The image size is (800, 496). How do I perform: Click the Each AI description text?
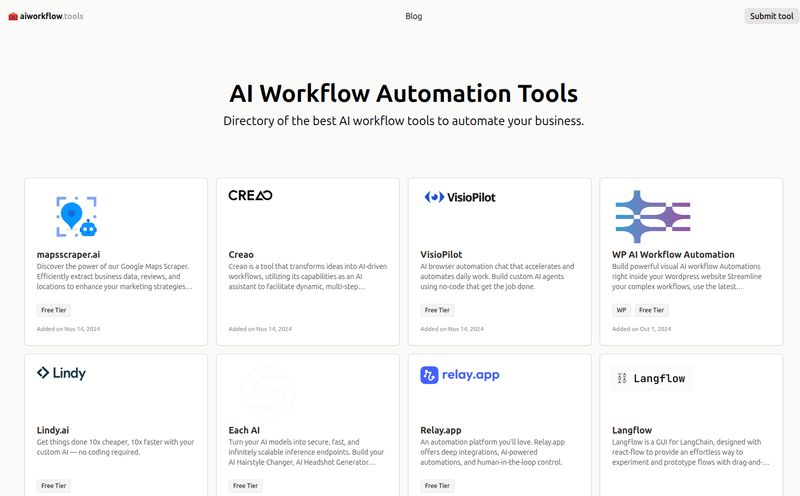coord(306,452)
